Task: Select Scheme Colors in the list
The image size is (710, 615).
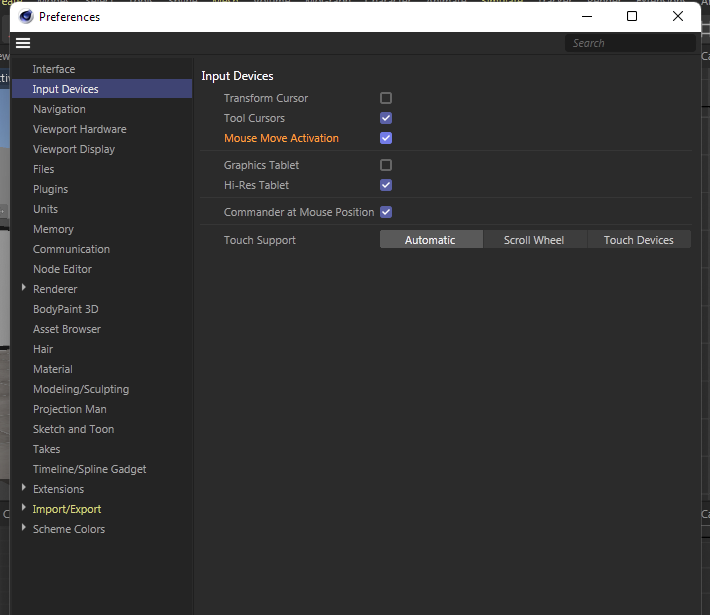Action: [x=69, y=529]
